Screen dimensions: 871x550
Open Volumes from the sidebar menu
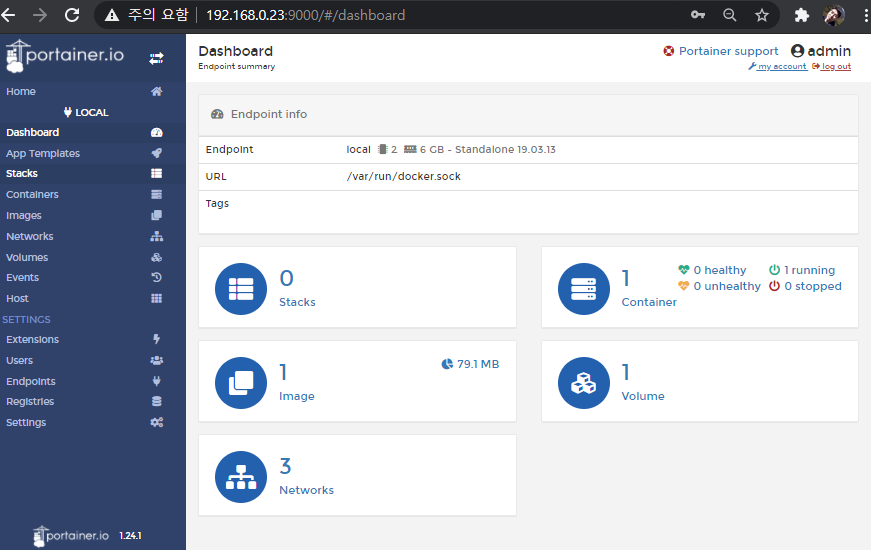tap(27, 257)
